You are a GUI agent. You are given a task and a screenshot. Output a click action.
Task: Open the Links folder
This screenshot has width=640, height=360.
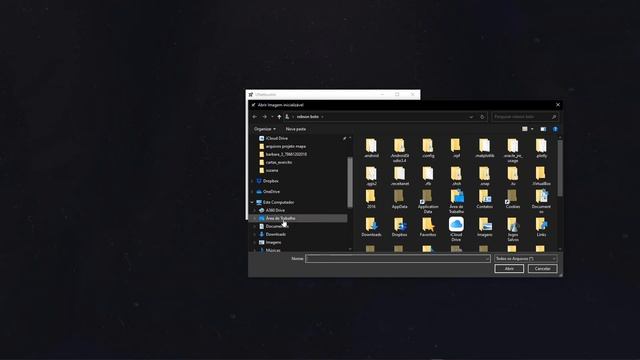click(541, 227)
